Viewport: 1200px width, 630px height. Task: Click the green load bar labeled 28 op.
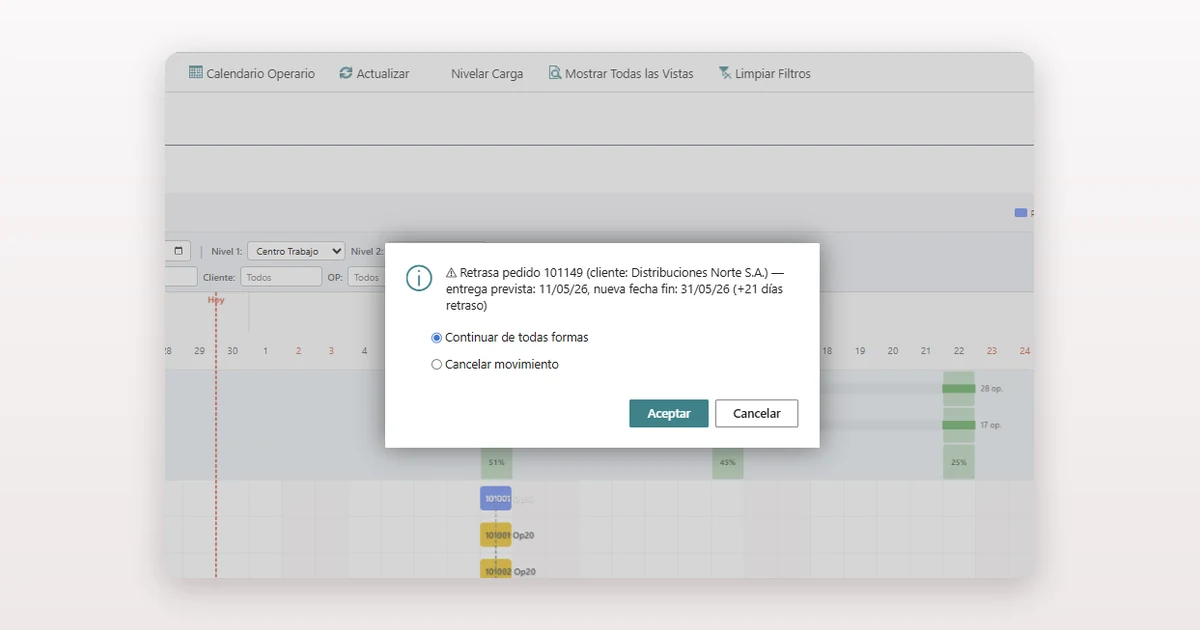(x=959, y=388)
